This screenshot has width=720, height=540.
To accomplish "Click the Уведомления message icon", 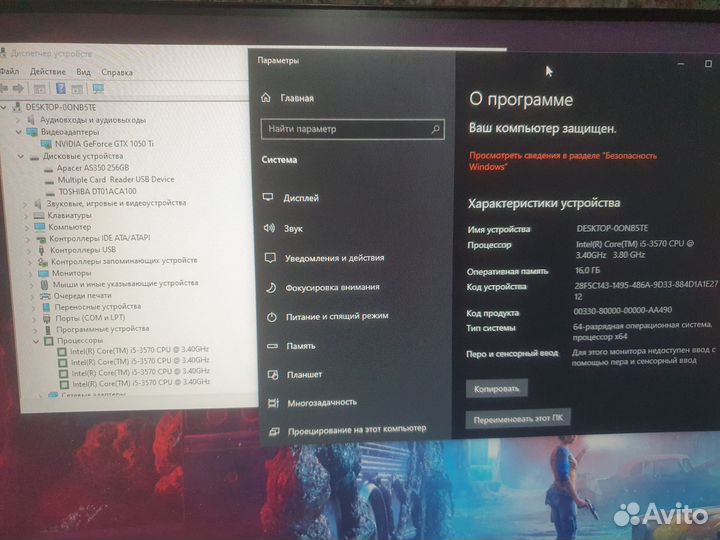I will (270, 258).
